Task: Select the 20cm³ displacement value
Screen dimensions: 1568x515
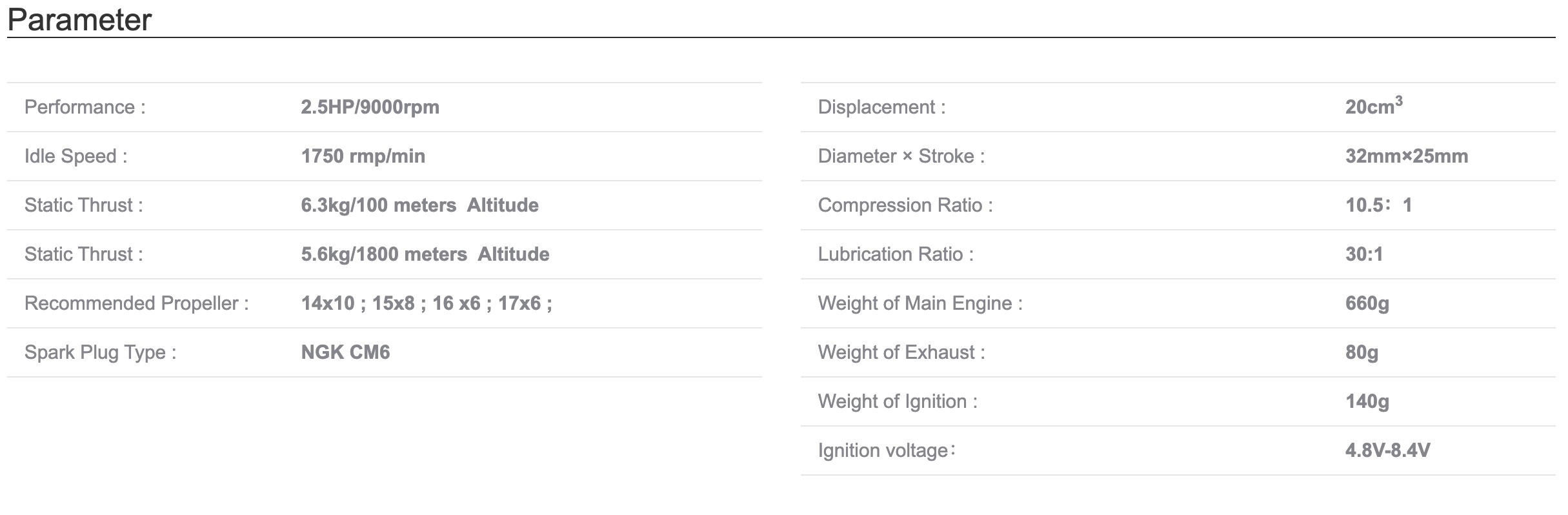Action: pyautogui.click(x=1373, y=106)
